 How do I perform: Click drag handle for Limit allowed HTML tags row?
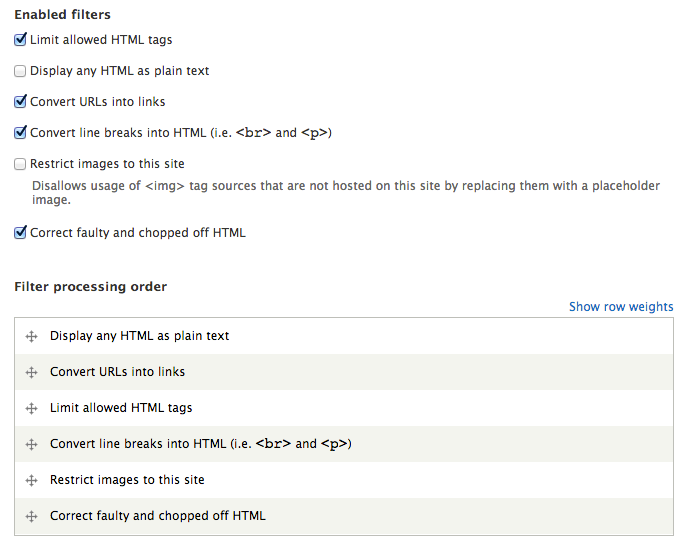[31, 409]
